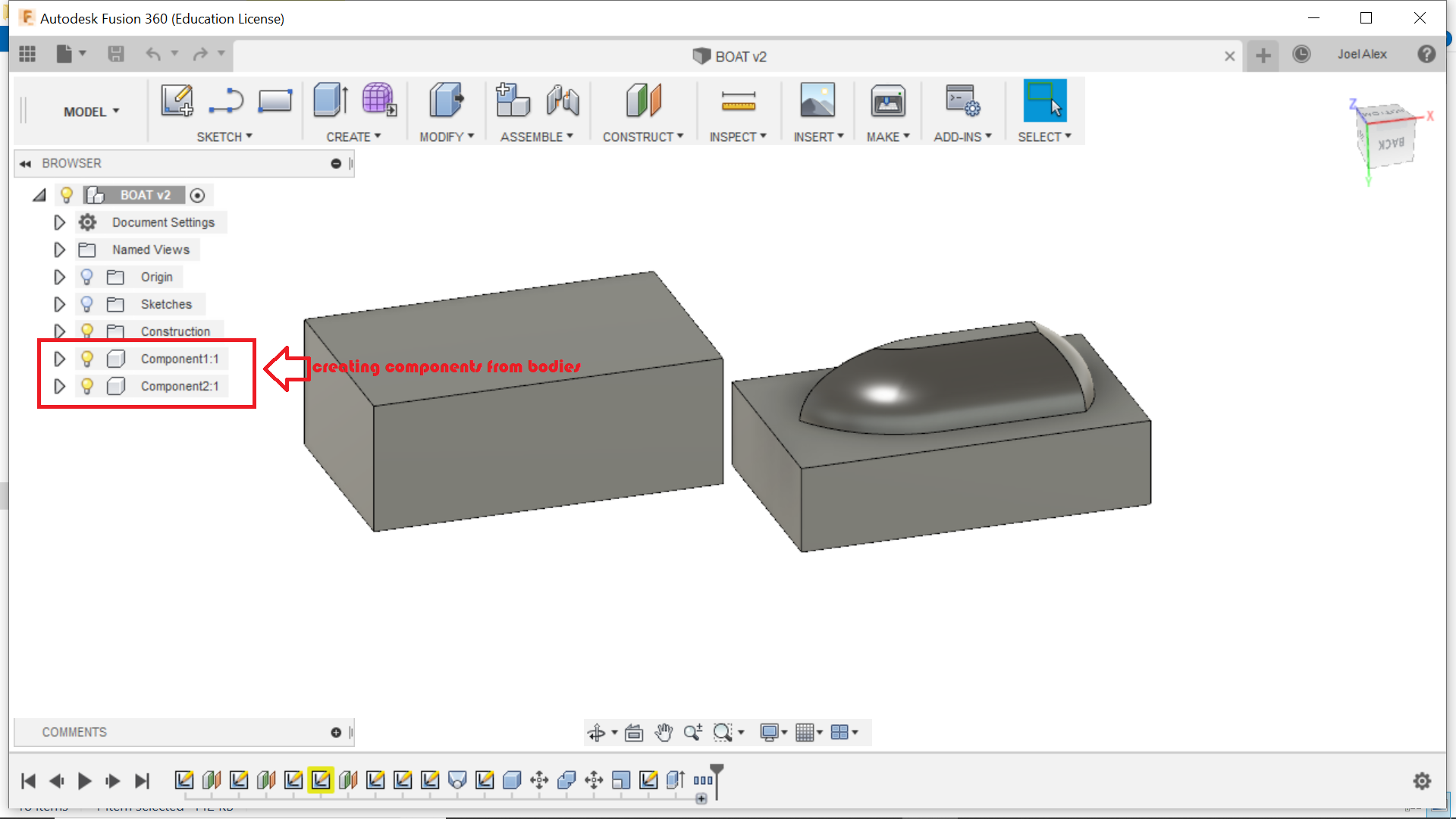
Task: Click the Orbit navigation tool
Action: (596, 733)
